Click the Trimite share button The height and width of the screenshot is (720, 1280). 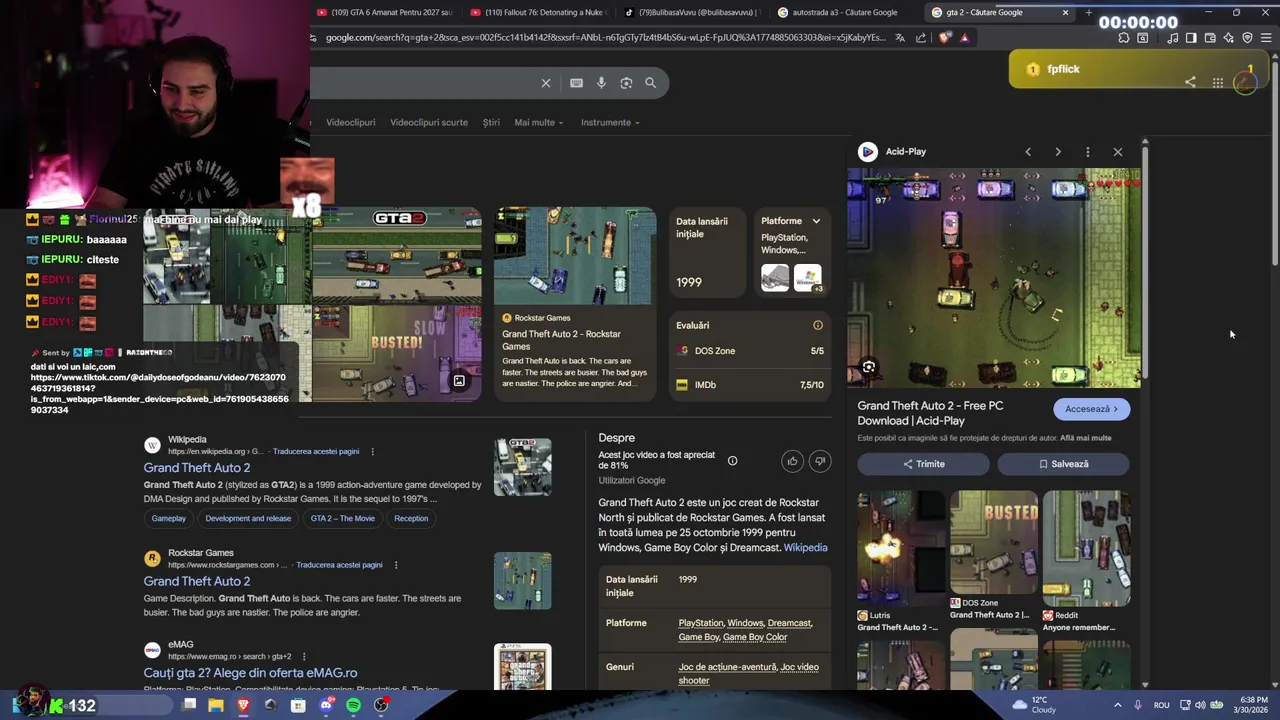(x=923, y=464)
